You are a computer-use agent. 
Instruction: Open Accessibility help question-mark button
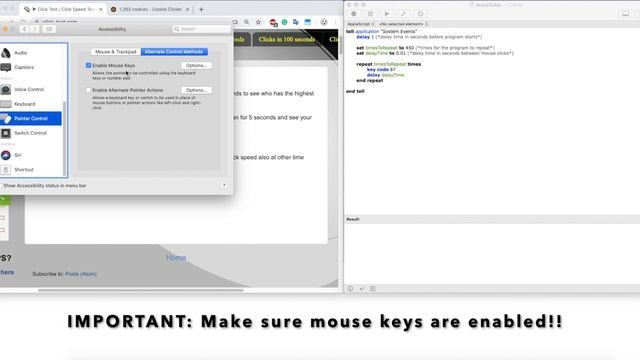tap(224, 186)
